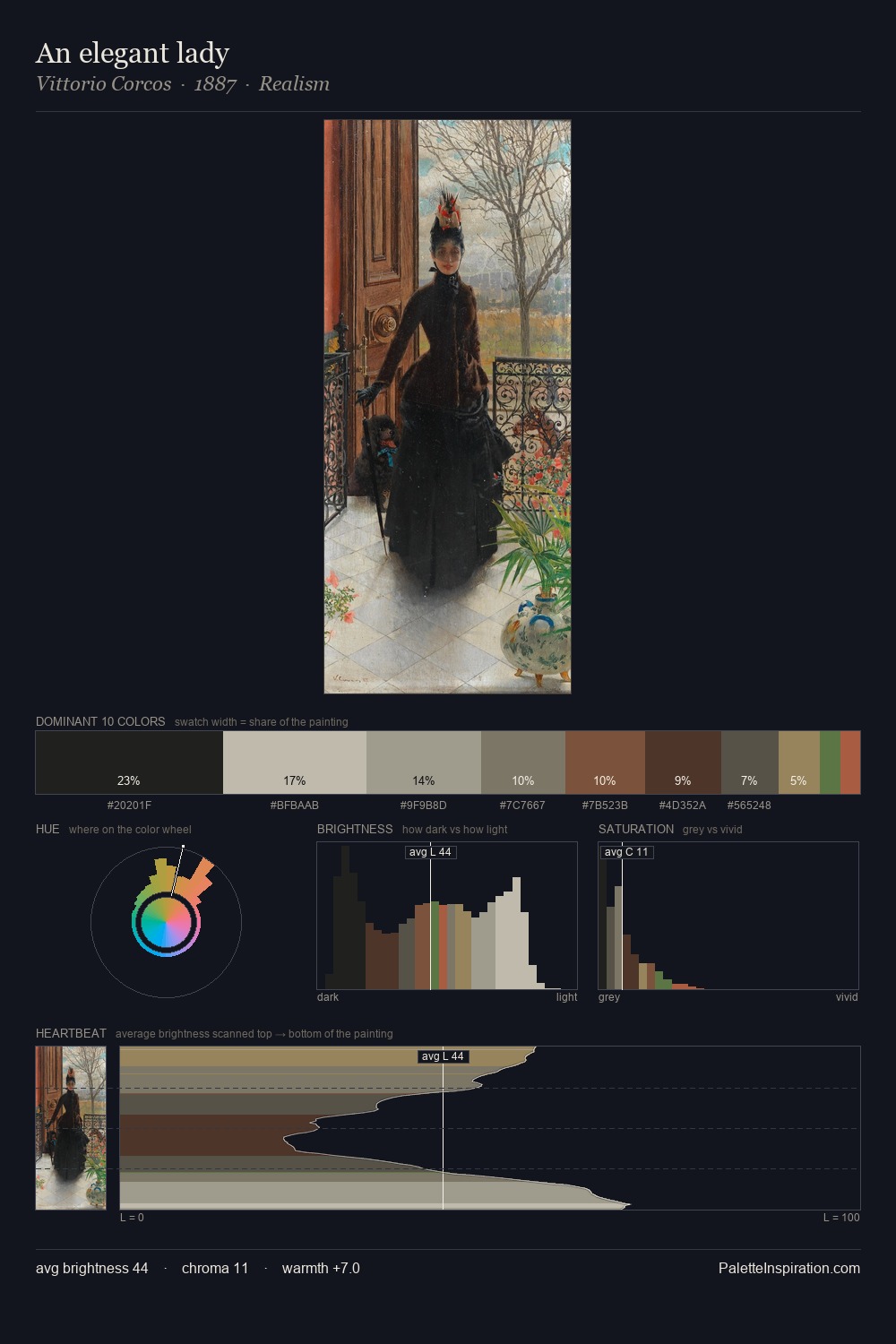This screenshot has height=1344, width=896.
Task: Click the avg L 44 marker in the heartbeat chart
Action: click(x=443, y=1056)
